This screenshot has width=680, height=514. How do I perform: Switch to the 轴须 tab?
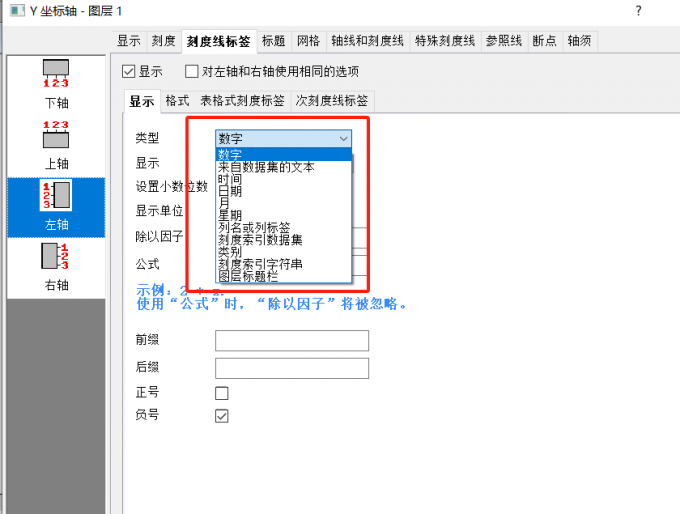tap(579, 41)
